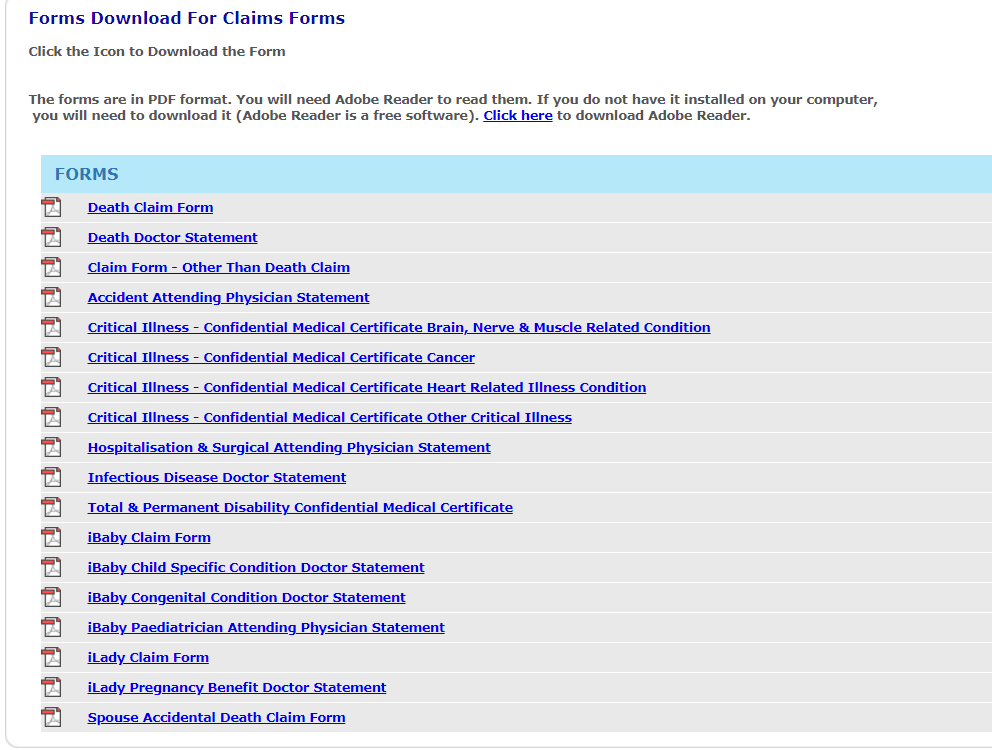Click PDF icon for iBaby Paediatrician Attending Physician Statement

point(52,627)
